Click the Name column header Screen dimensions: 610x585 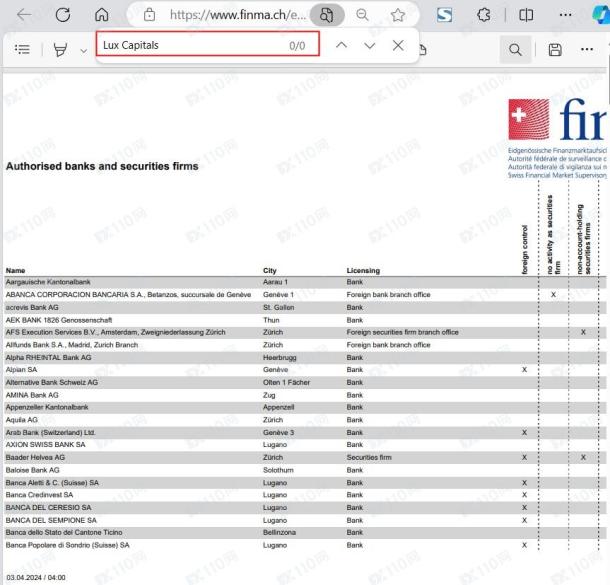pos(15,270)
